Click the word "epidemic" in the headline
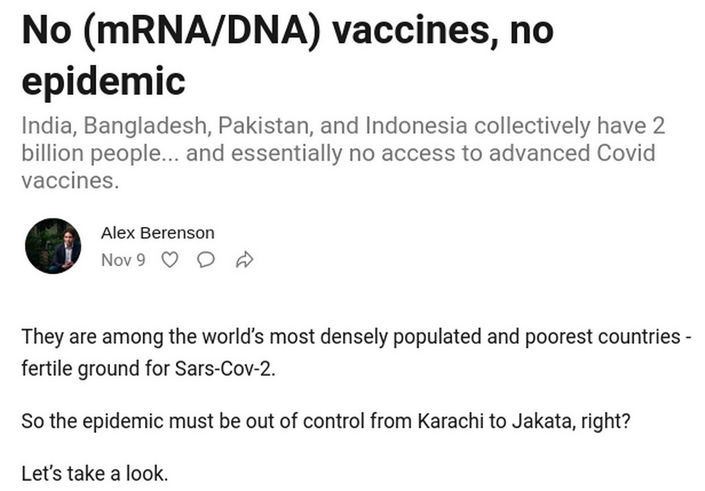Image resolution: width=705 pixels, height=491 pixels. (x=103, y=81)
